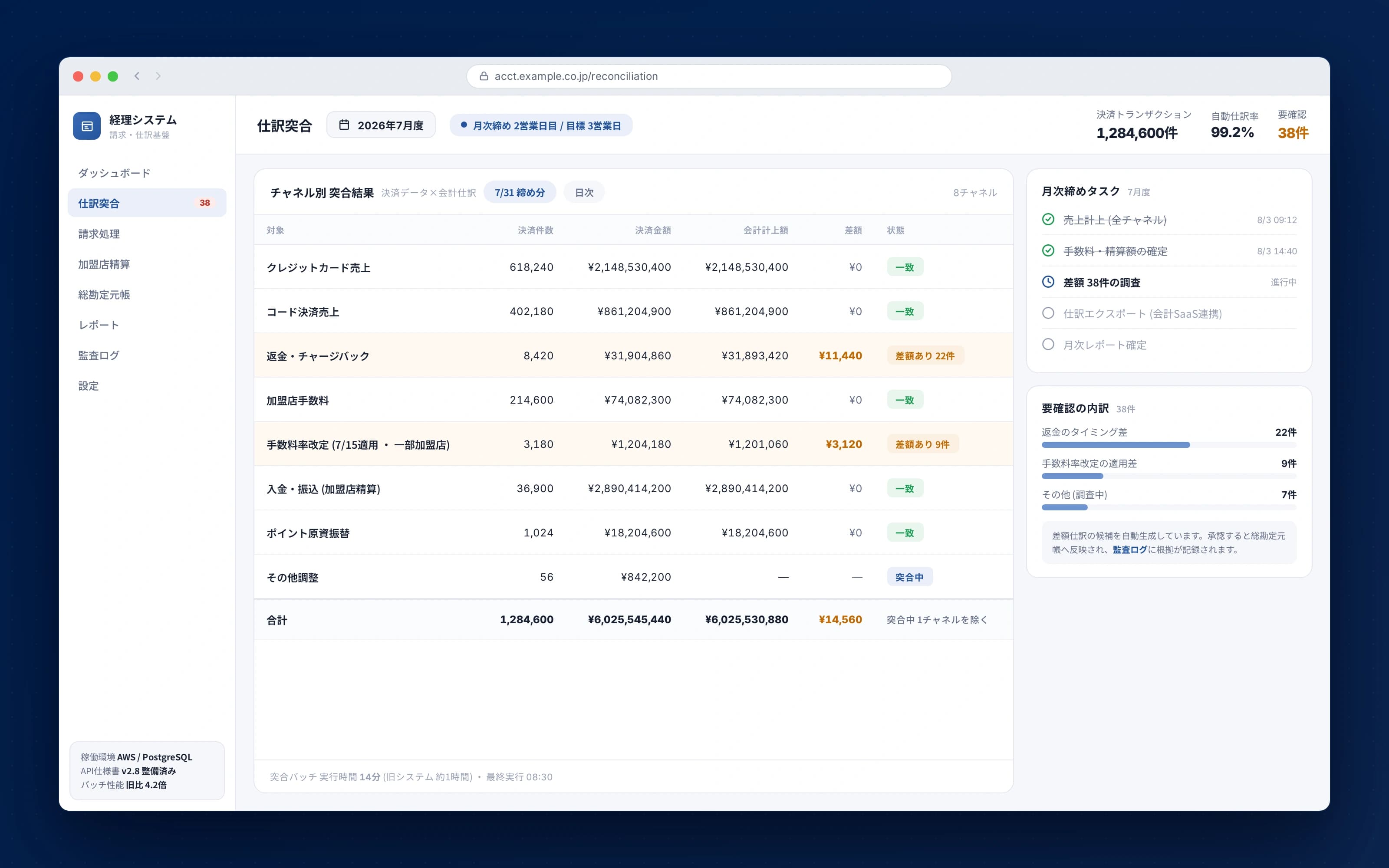1389x868 pixels.
Task: Click the 売上計上 (全チャネル) task
Action: (1168, 219)
